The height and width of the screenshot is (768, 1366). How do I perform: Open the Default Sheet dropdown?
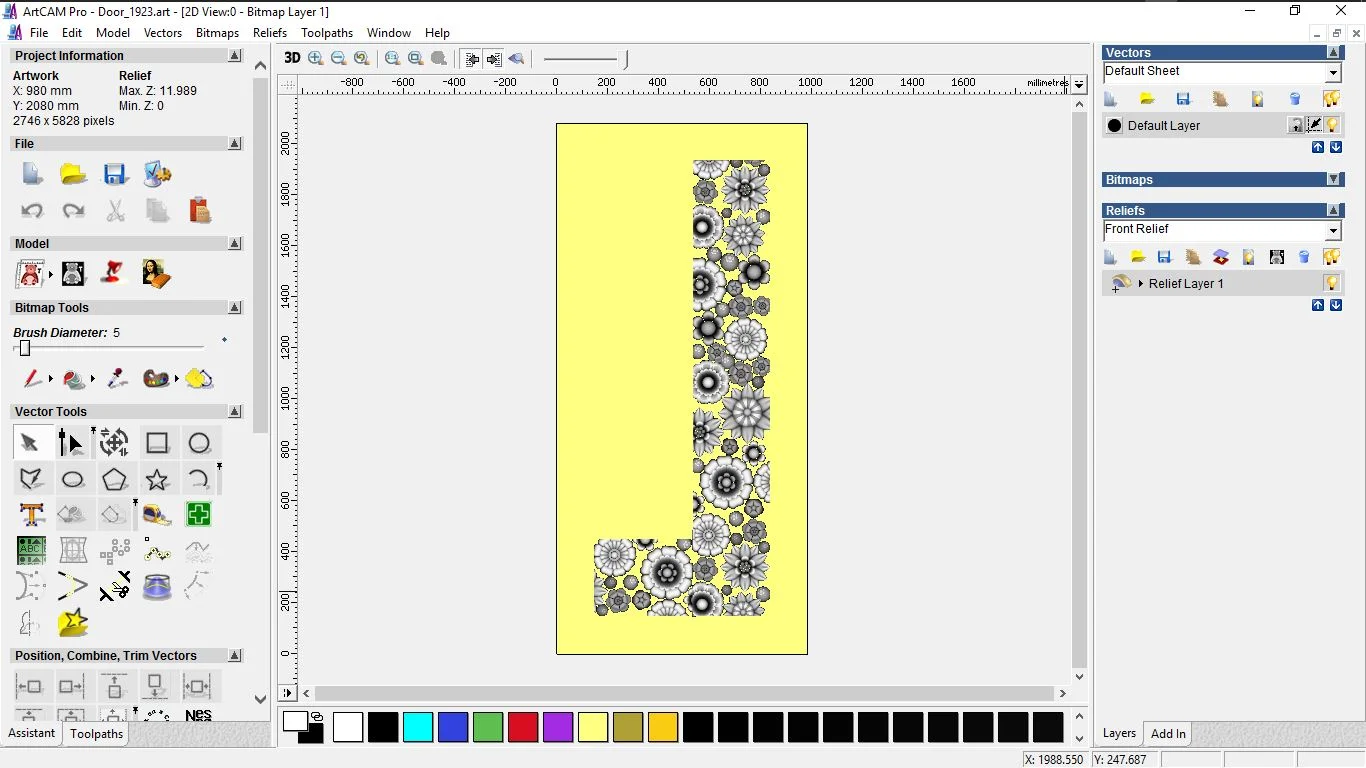pos(1333,73)
